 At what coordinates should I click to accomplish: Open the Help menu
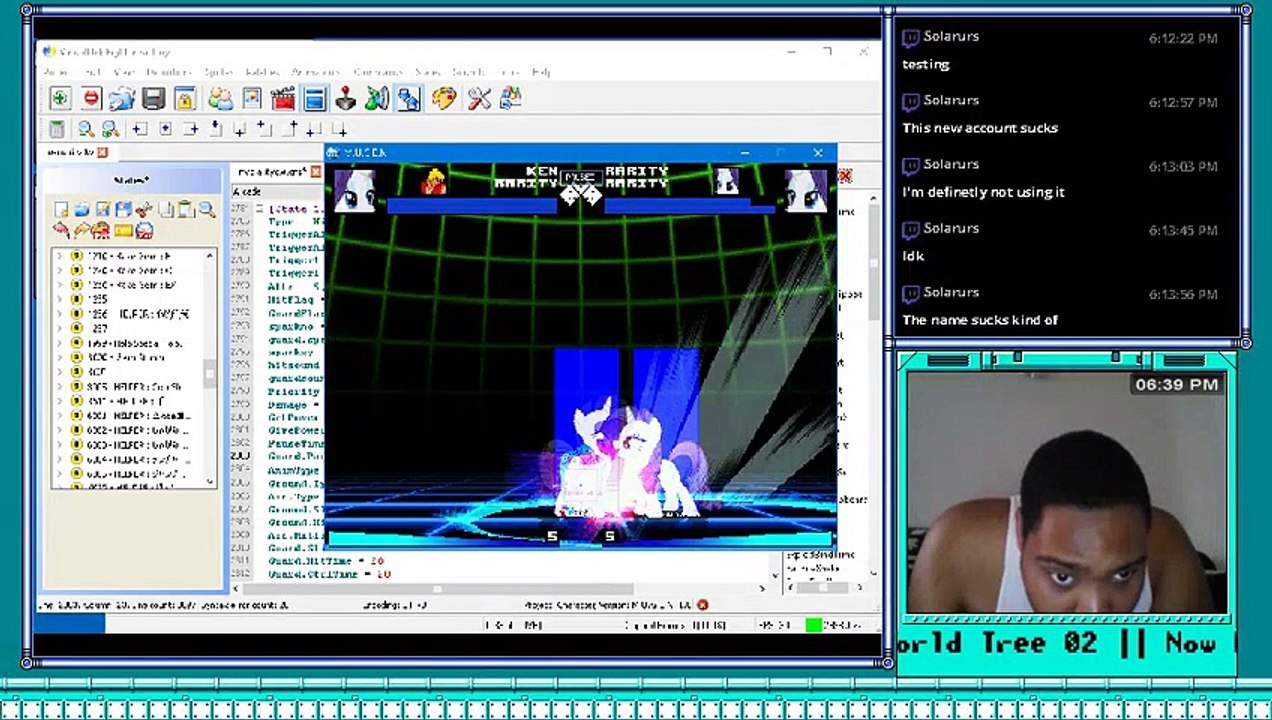(541, 72)
